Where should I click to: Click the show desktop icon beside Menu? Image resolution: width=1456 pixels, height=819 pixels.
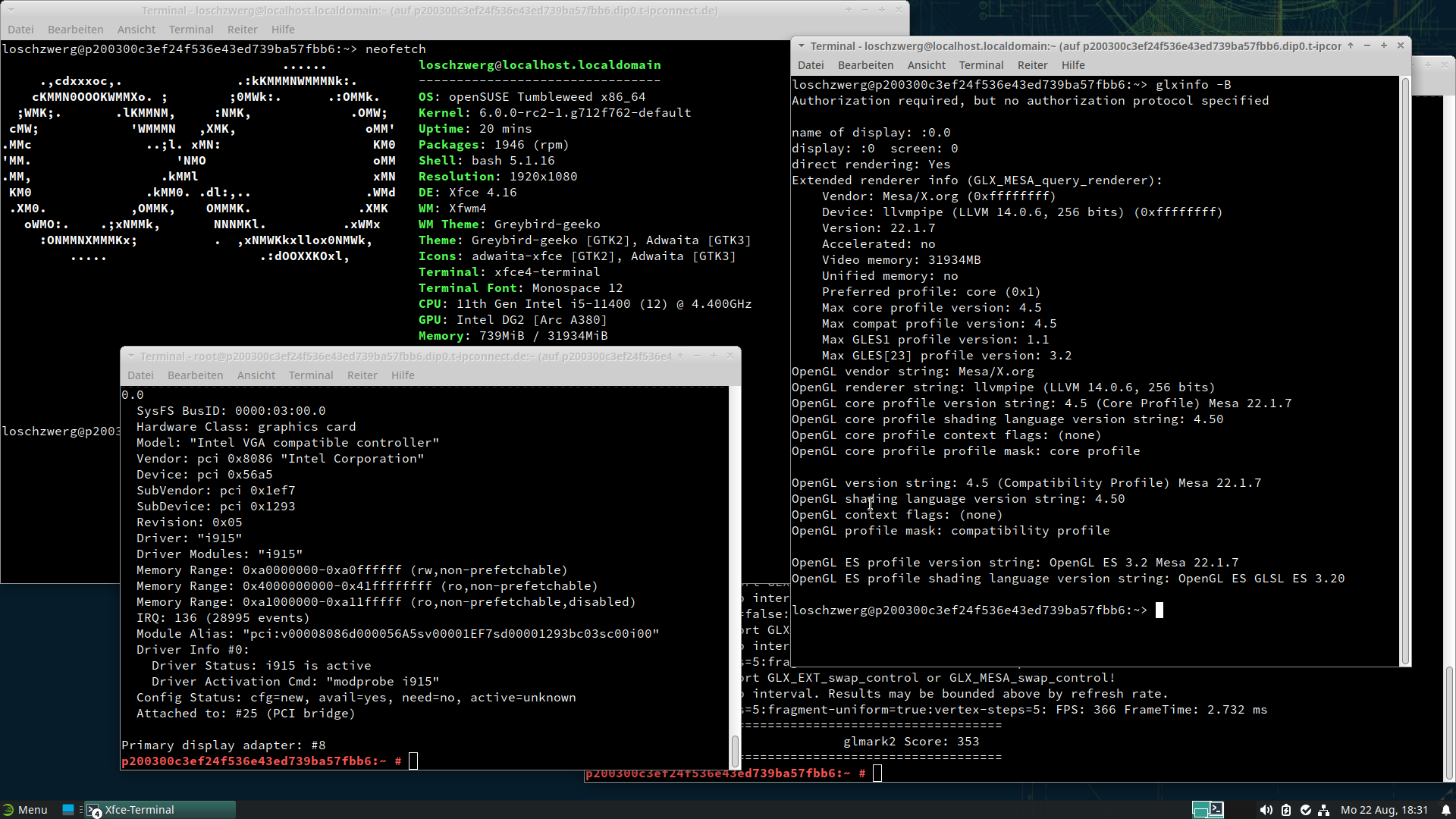click(x=68, y=809)
